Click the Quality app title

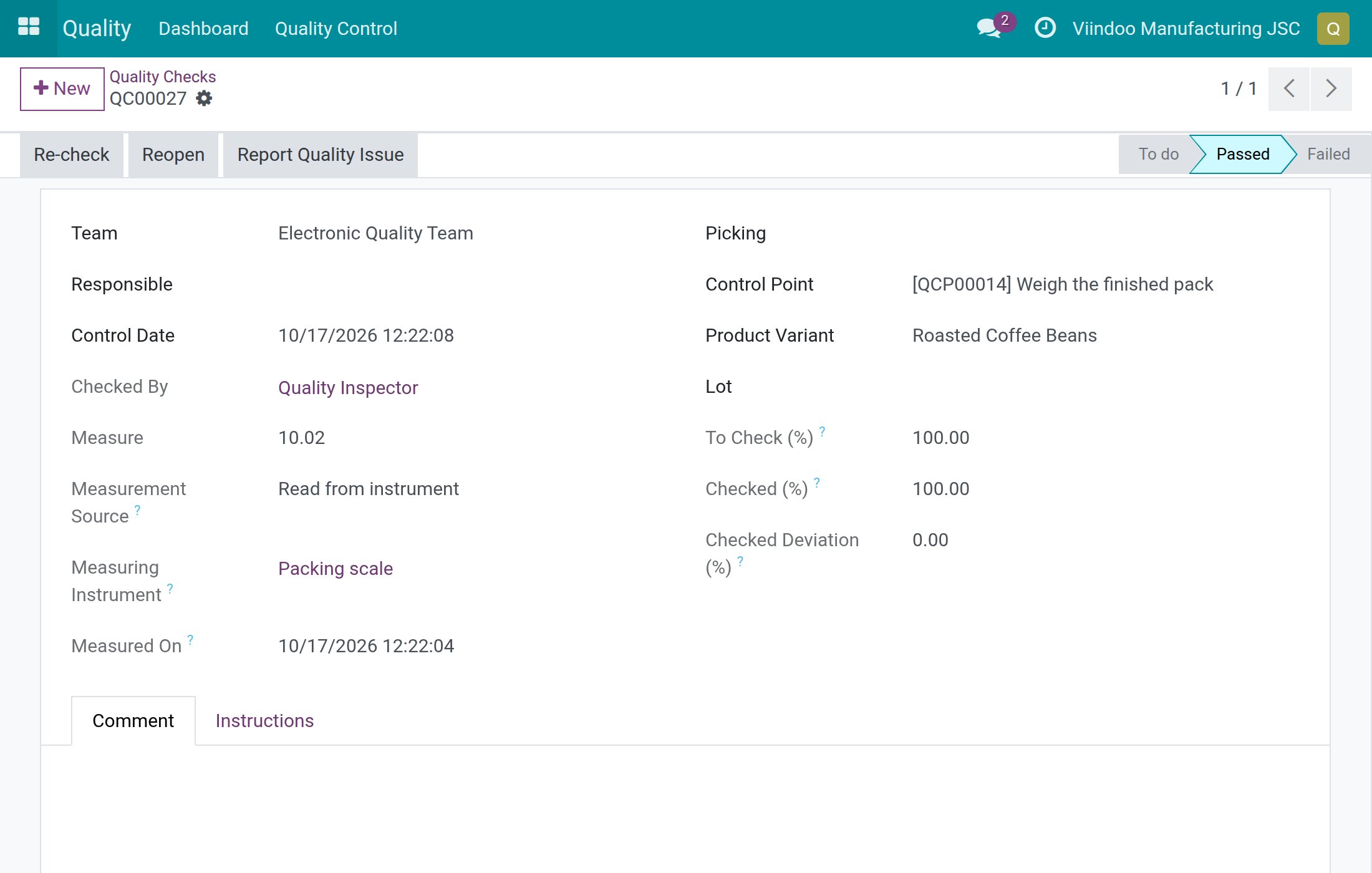[x=97, y=28]
